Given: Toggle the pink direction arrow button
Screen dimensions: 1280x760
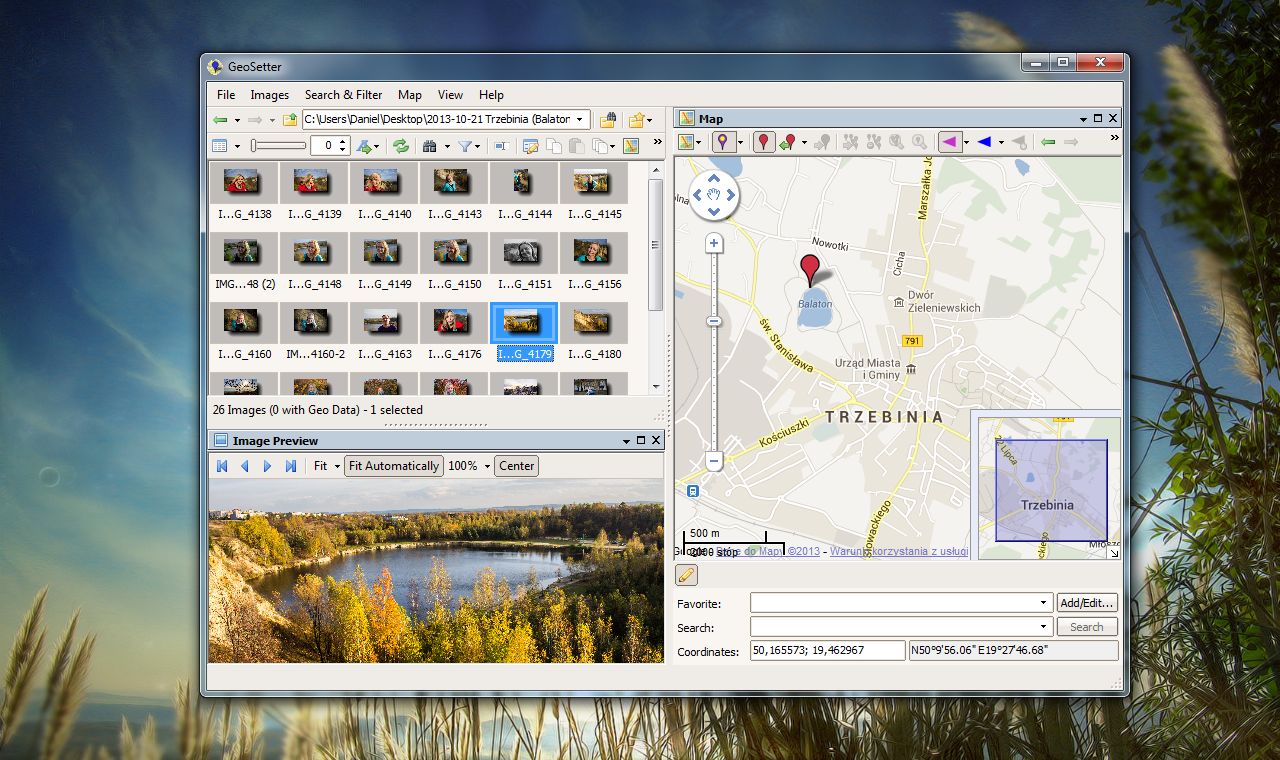Looking at the screenshot, I should point(952,142).
